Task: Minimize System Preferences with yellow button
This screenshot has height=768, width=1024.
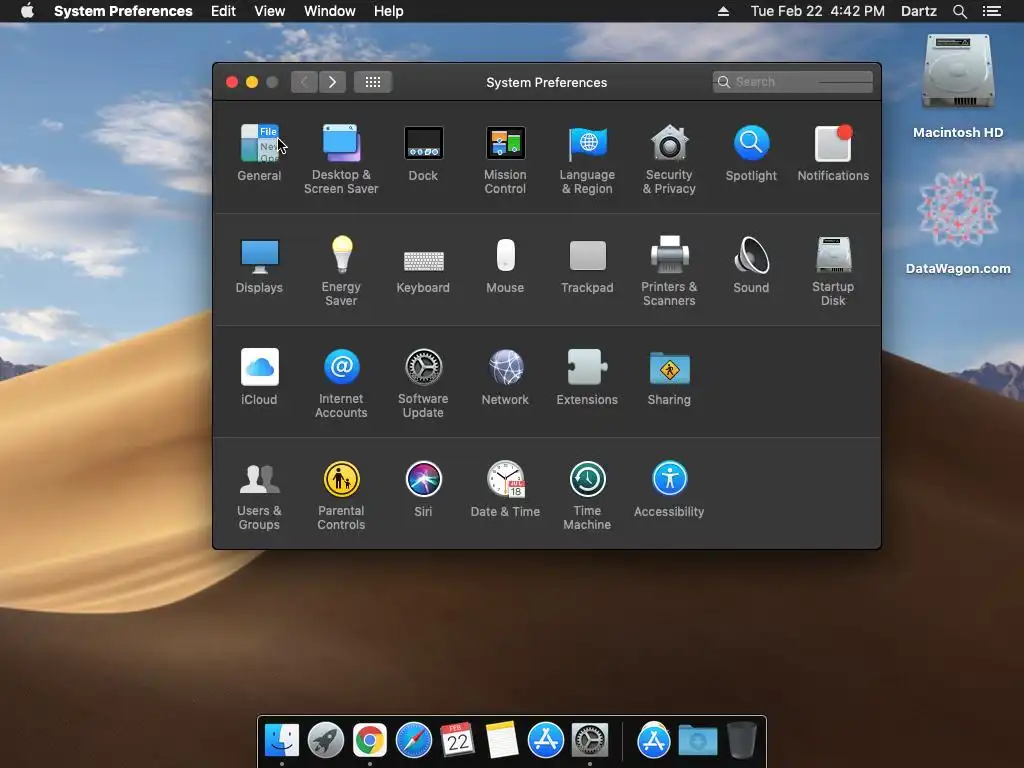Action: (252, 82)
